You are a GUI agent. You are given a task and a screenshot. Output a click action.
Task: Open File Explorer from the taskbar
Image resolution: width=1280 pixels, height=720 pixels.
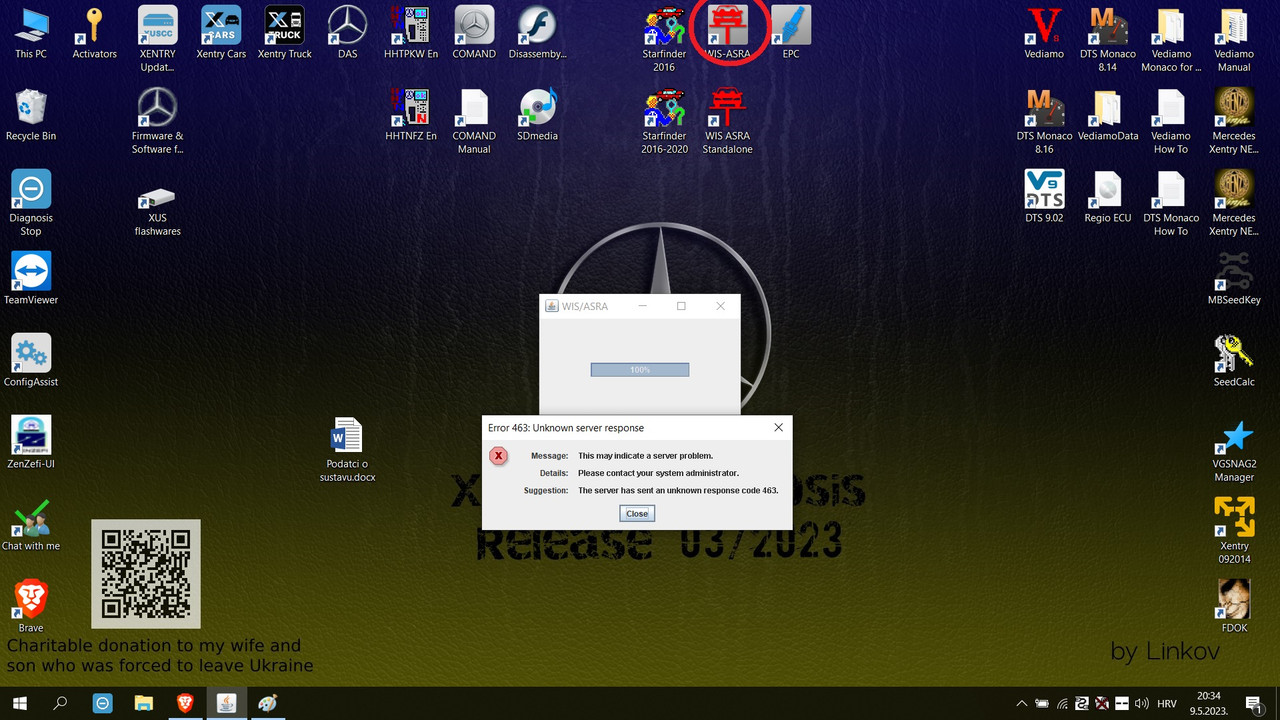[x=144, y=703]
